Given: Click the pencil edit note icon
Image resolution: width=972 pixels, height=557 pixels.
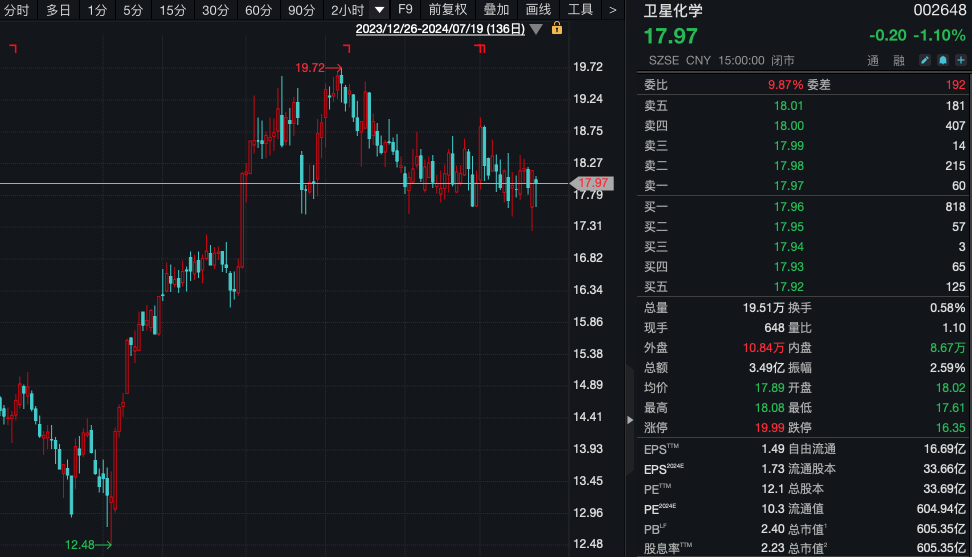Looking at the screenshot, I should point(924,60).
